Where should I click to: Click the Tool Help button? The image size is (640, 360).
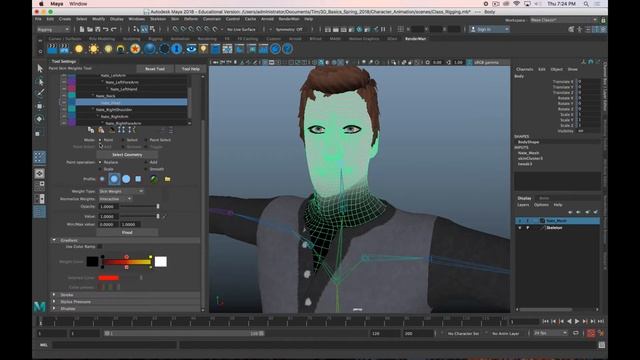point(191,69)
